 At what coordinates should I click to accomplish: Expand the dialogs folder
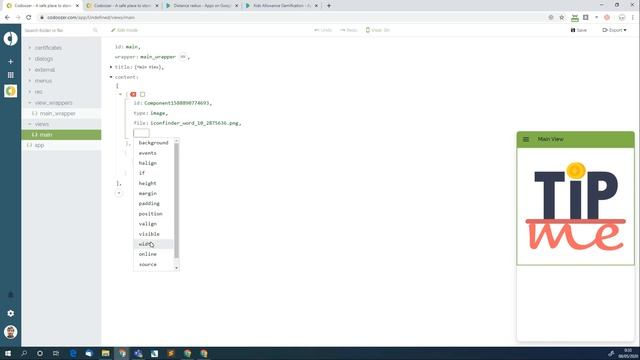point(30,59)
